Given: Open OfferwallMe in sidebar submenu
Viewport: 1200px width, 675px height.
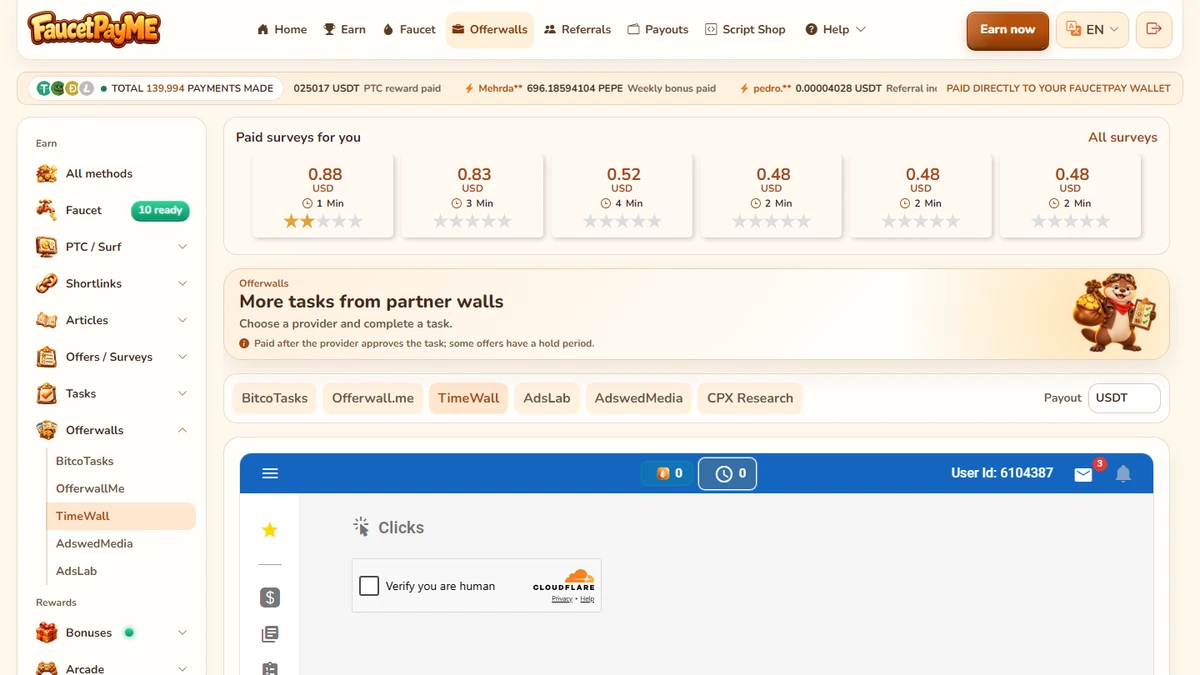Looking at the screenshot, I should click(90, 489).
